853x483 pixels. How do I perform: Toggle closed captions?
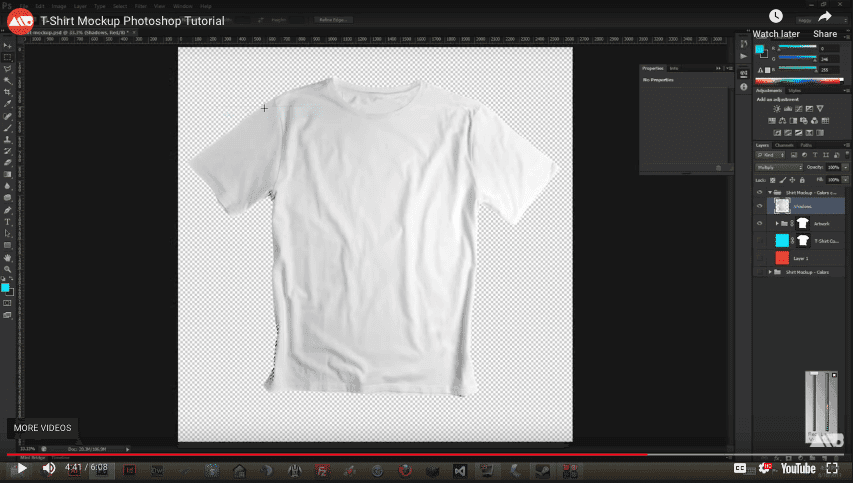(x=740, y=468)
